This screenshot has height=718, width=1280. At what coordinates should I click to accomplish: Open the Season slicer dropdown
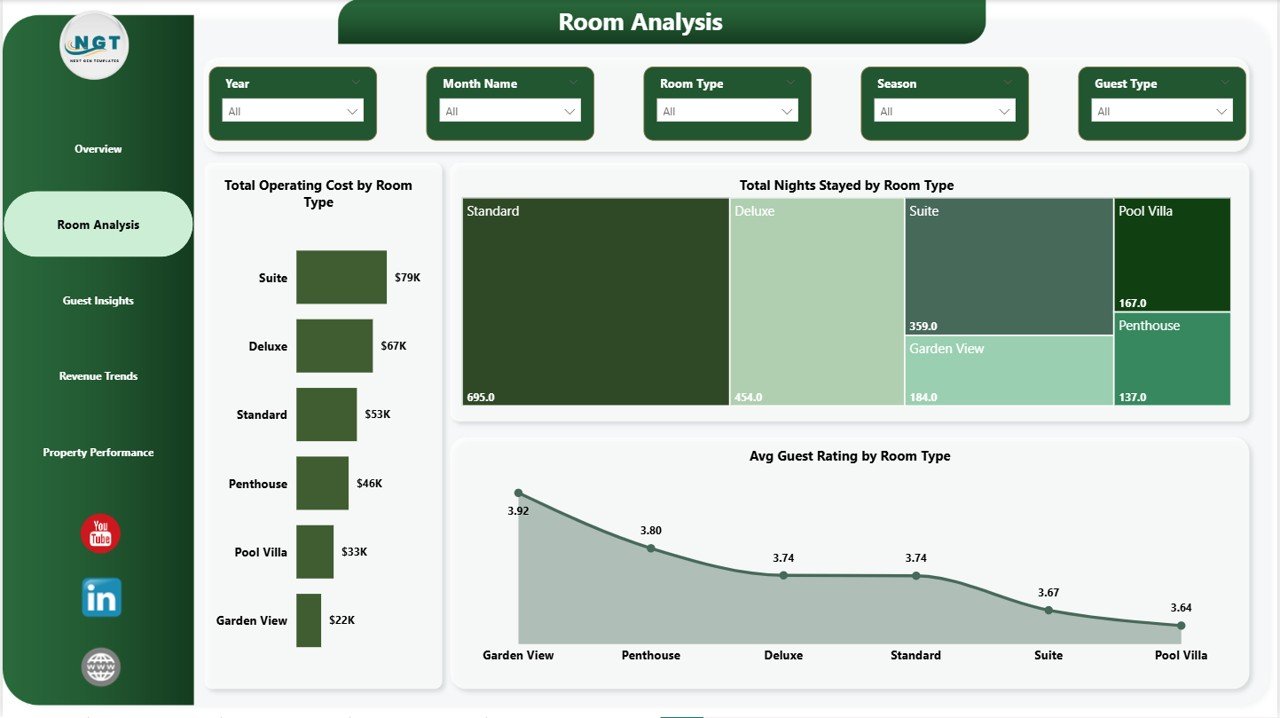[944, 111]
